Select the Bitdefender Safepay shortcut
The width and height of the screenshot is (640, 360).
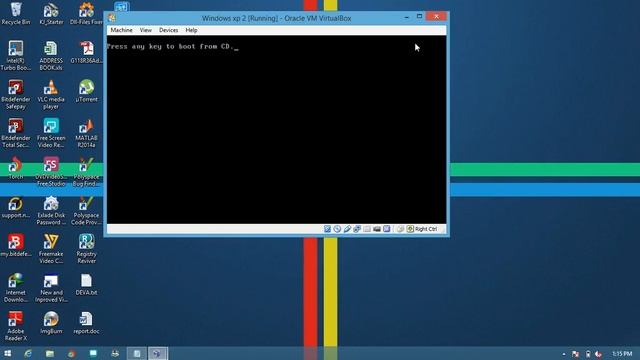pos(16,95)
